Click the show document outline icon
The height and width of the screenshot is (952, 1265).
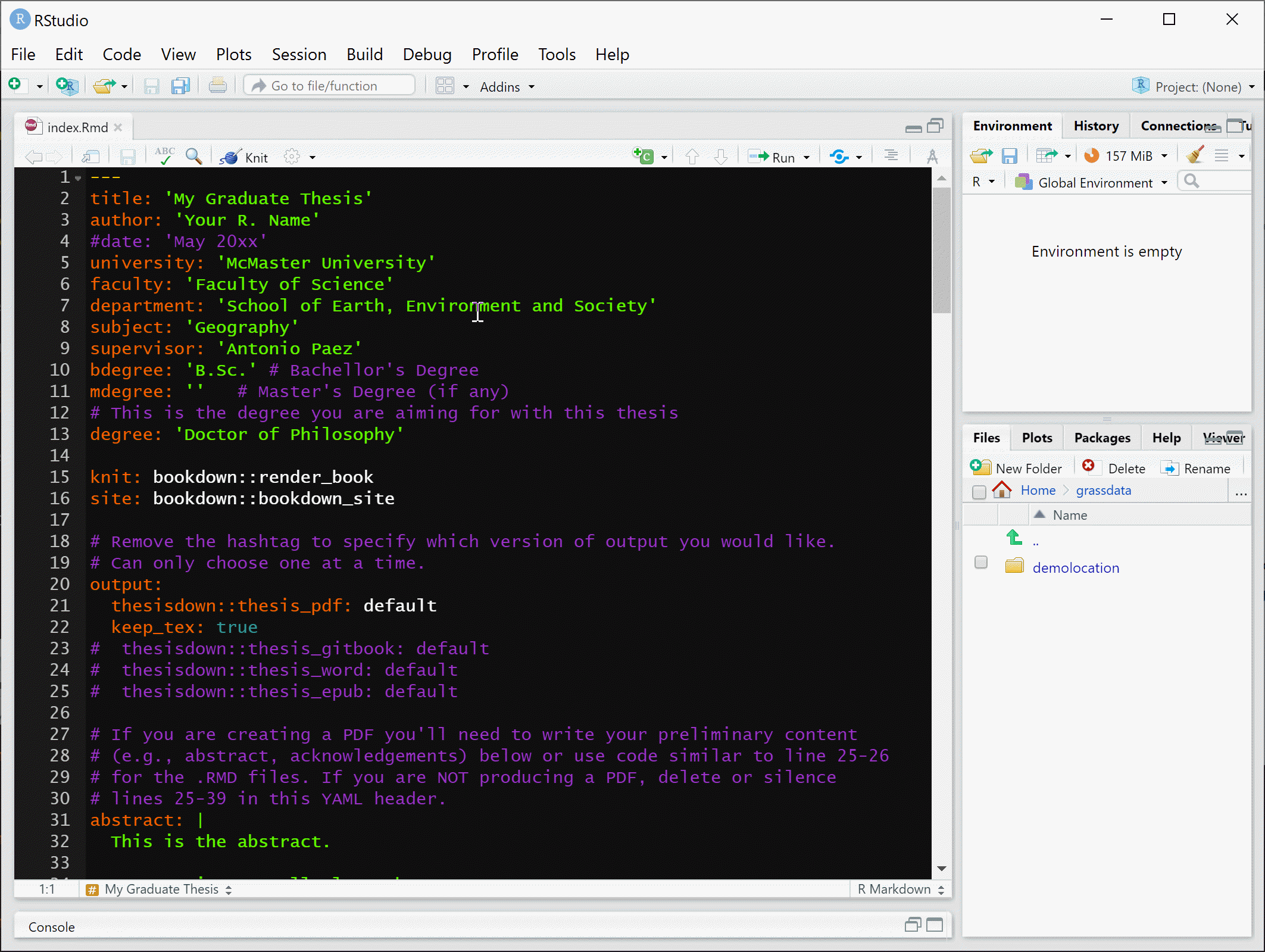[891, 156]
